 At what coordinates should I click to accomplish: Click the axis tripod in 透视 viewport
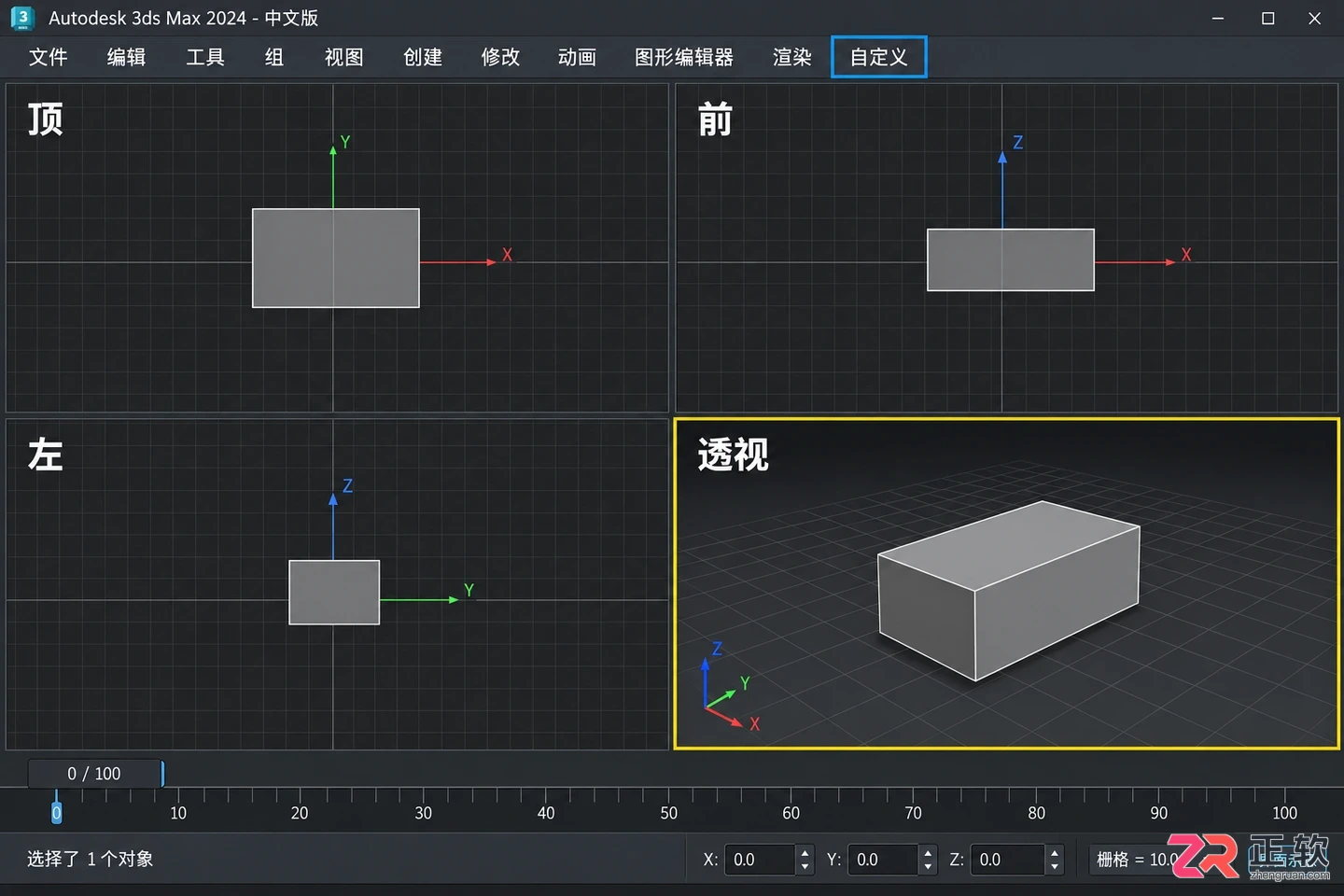pyautogui.click(x=730, y=687)
